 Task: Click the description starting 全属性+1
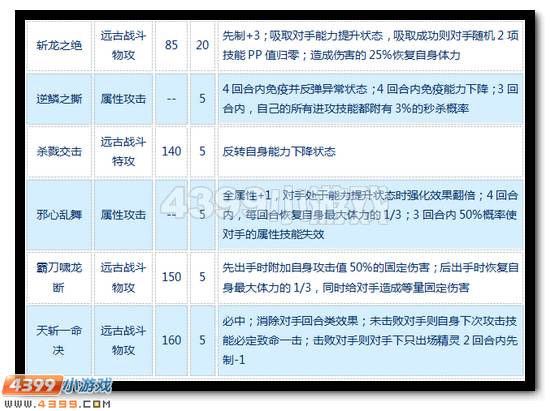coord(370,215)
